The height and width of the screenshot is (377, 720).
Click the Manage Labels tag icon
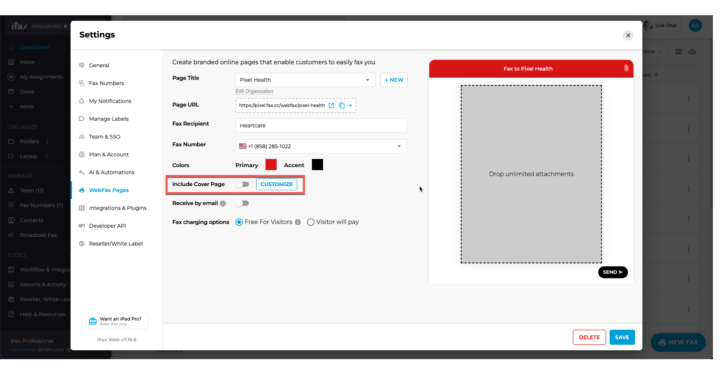click(x=82, y=119)
